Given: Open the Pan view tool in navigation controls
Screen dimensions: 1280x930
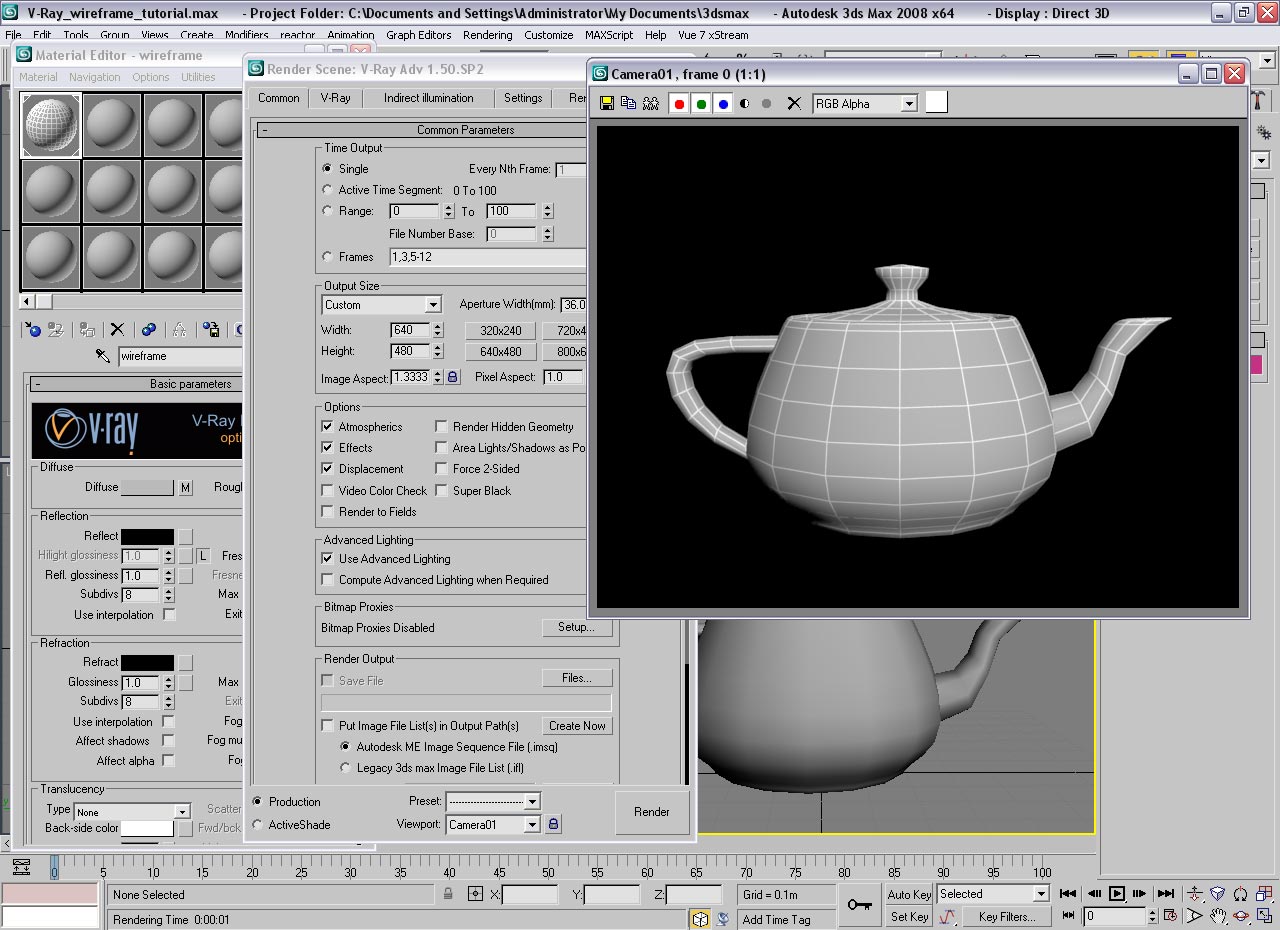Looking at the screenshot, I should coord(1218,915).
